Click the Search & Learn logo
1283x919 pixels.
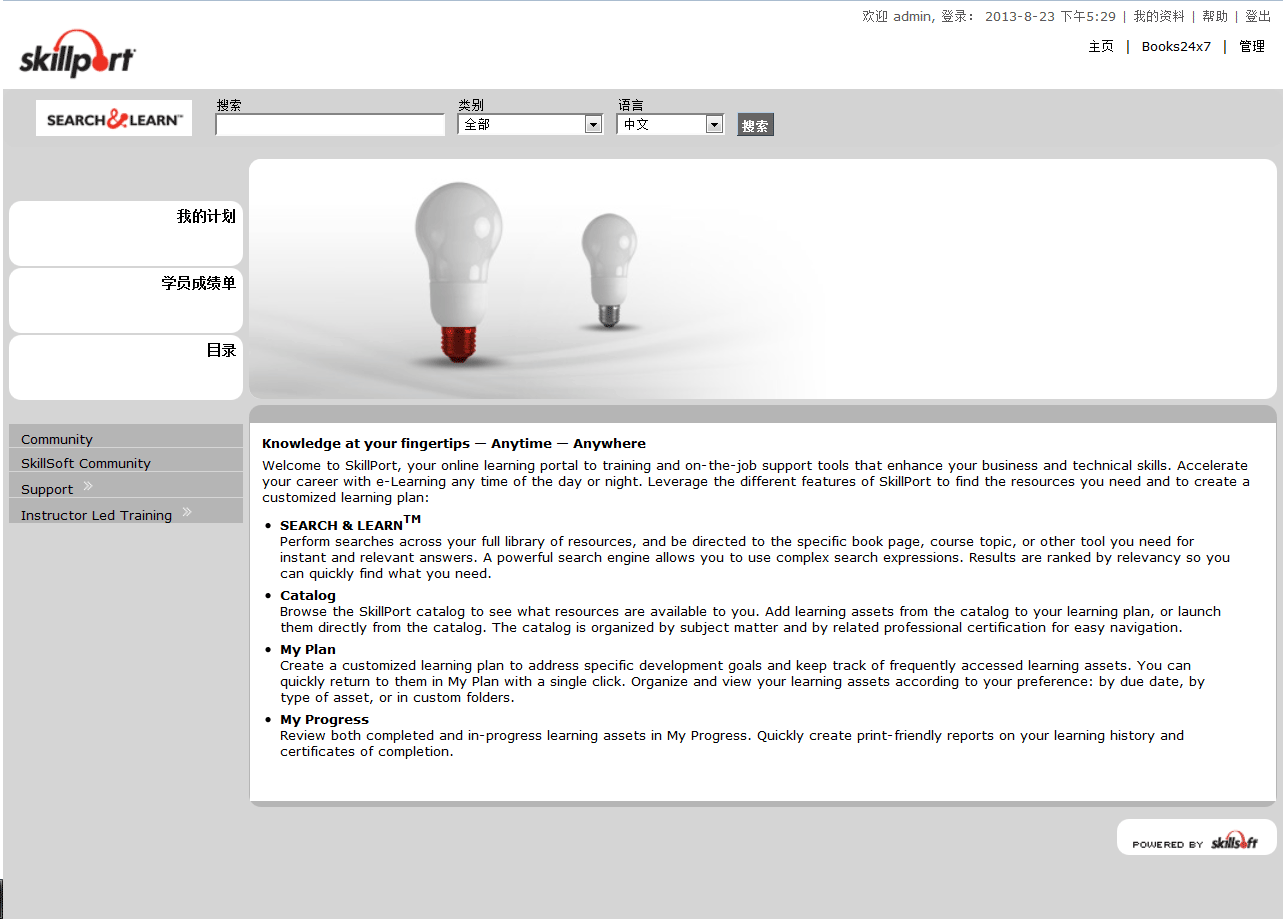(114, 119)
